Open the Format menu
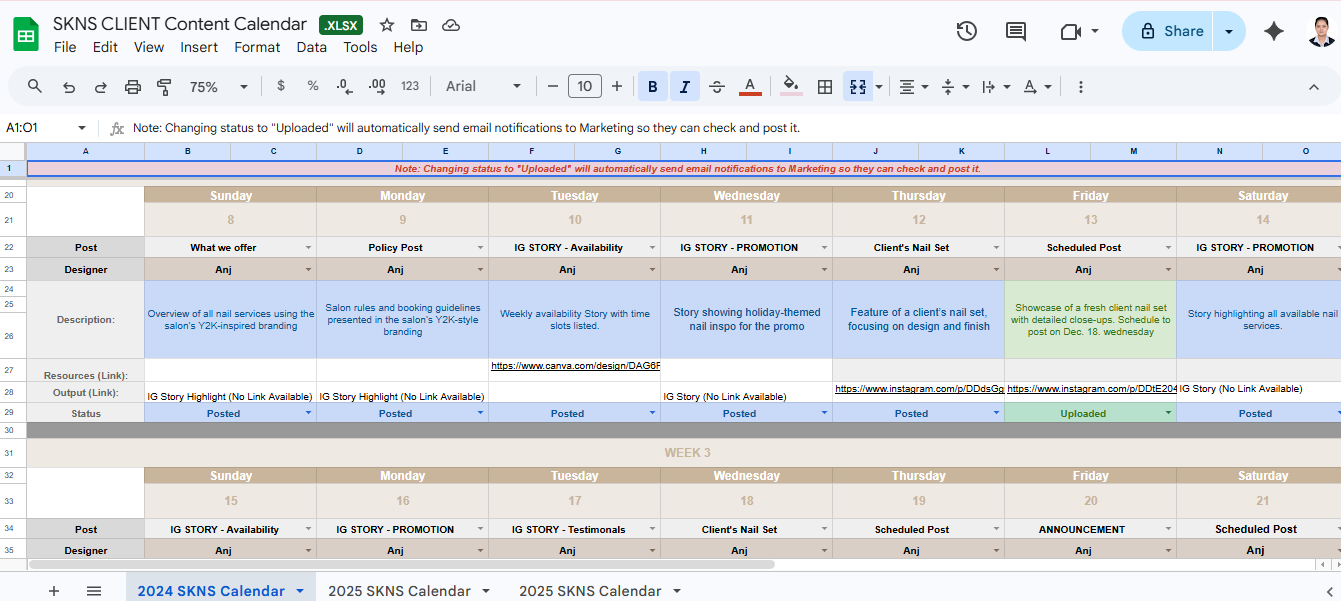 coord(257,47)
